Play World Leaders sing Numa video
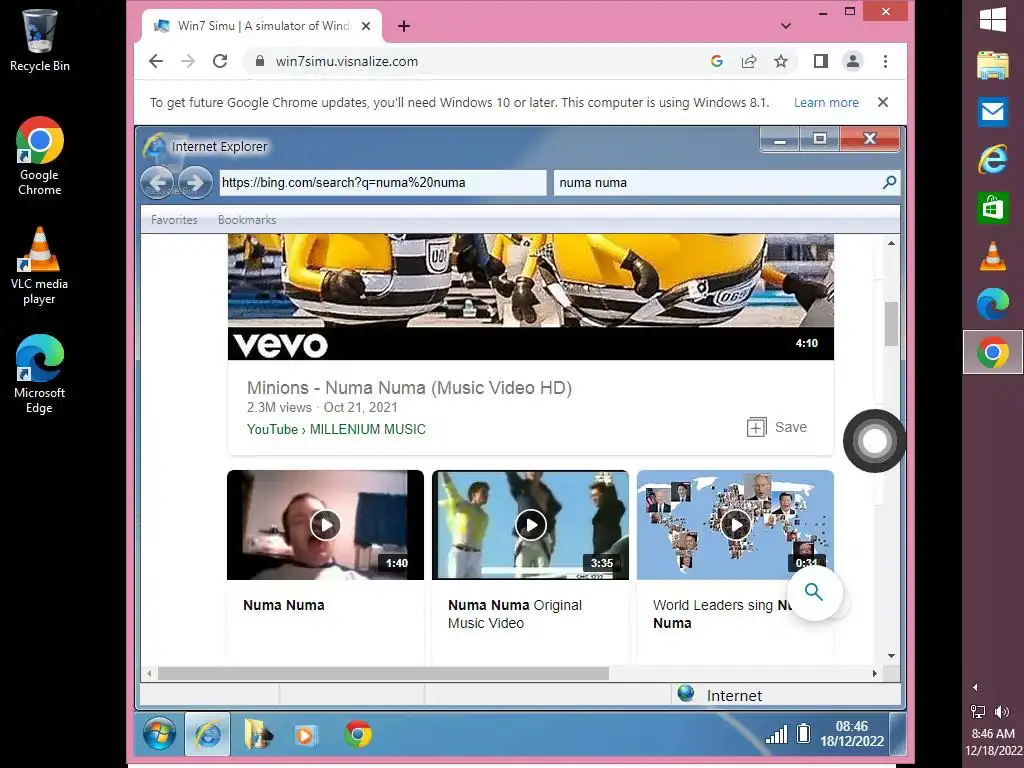 coord(735,525)
